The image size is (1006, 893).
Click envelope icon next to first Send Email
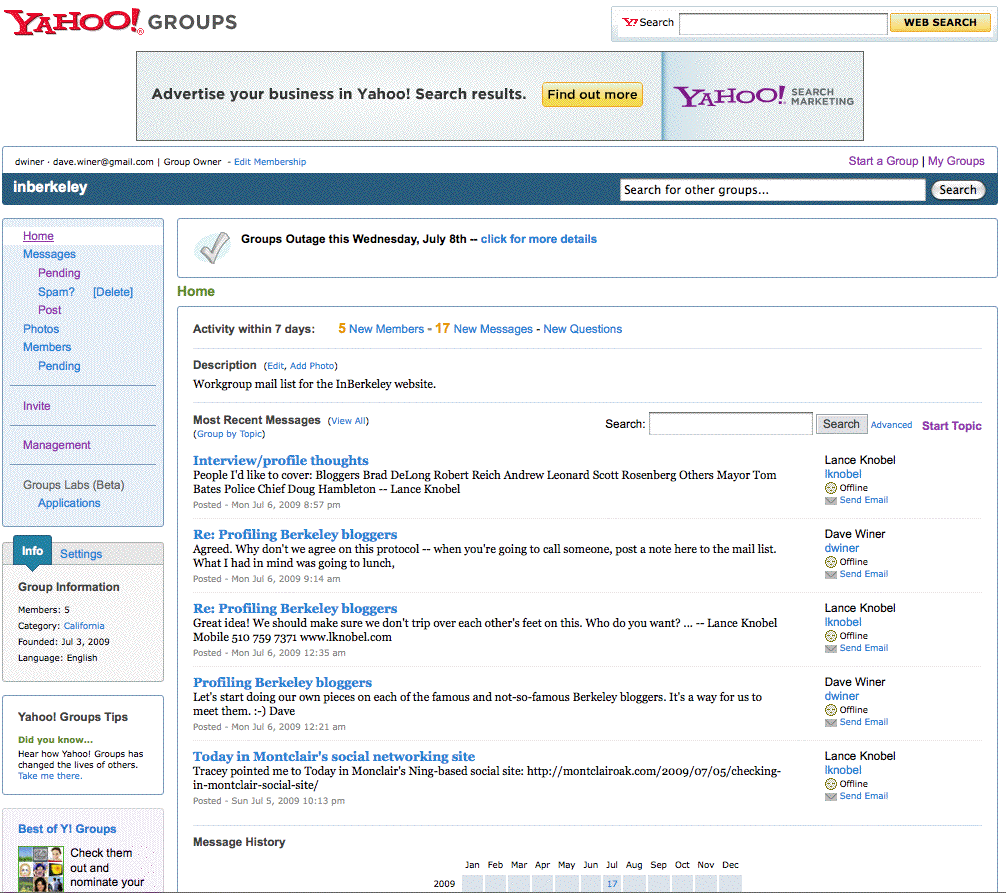point(830,501)
